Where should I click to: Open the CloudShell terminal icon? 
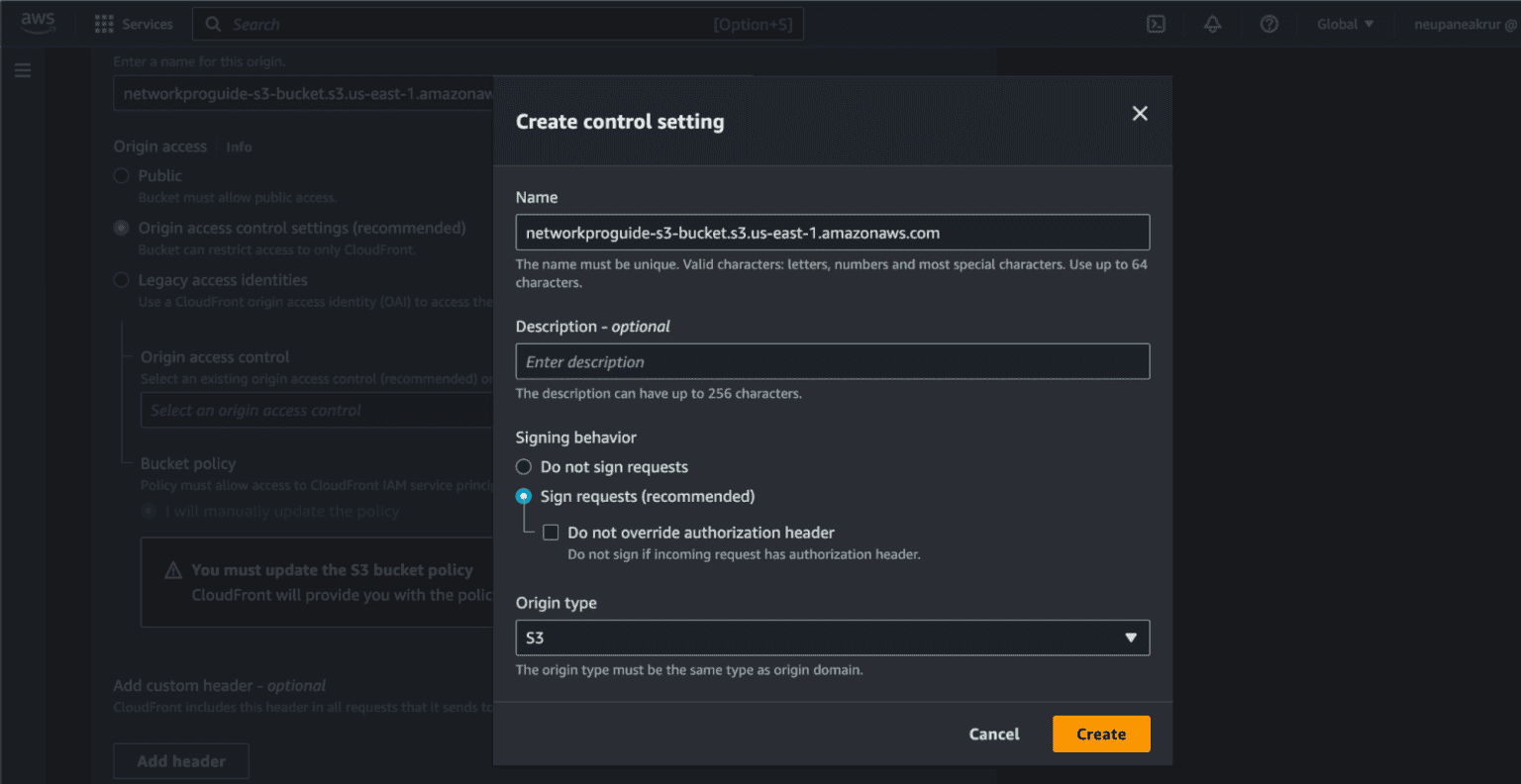point(1156,24)
